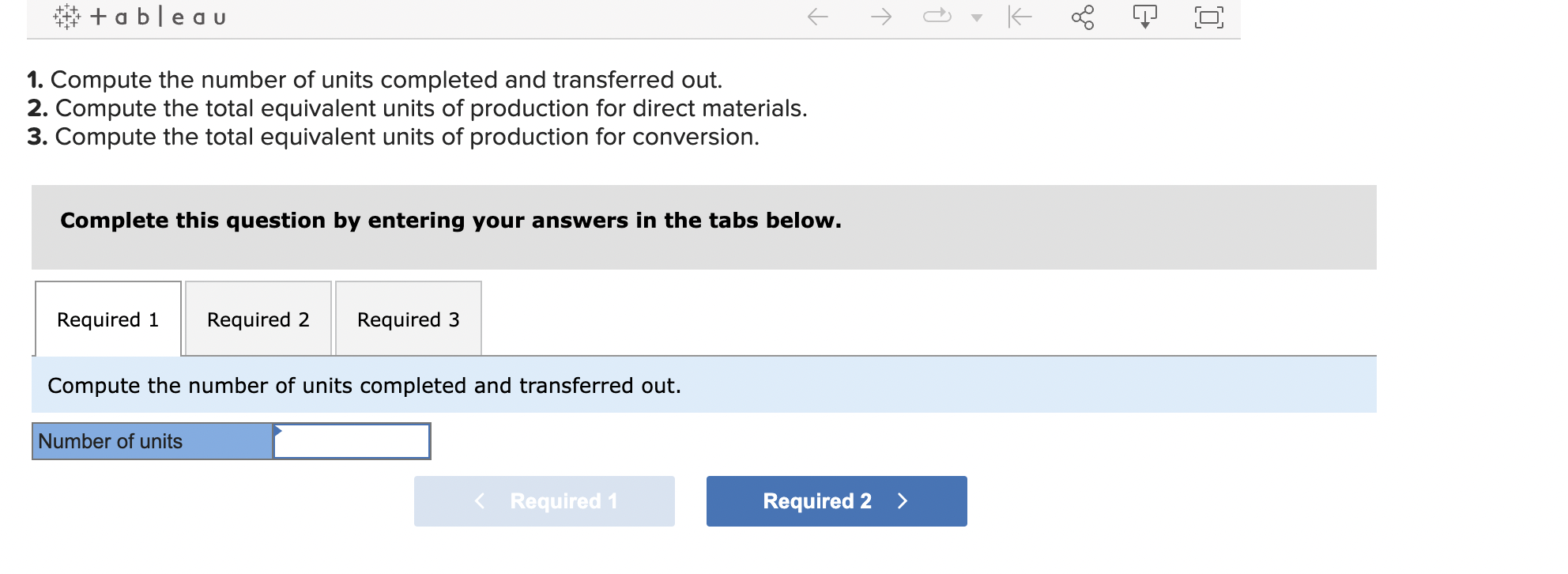The width and height of the screenshot is (1568, 574).
Task: Open the replay dropdown arrow
Action: coord(977,17)
